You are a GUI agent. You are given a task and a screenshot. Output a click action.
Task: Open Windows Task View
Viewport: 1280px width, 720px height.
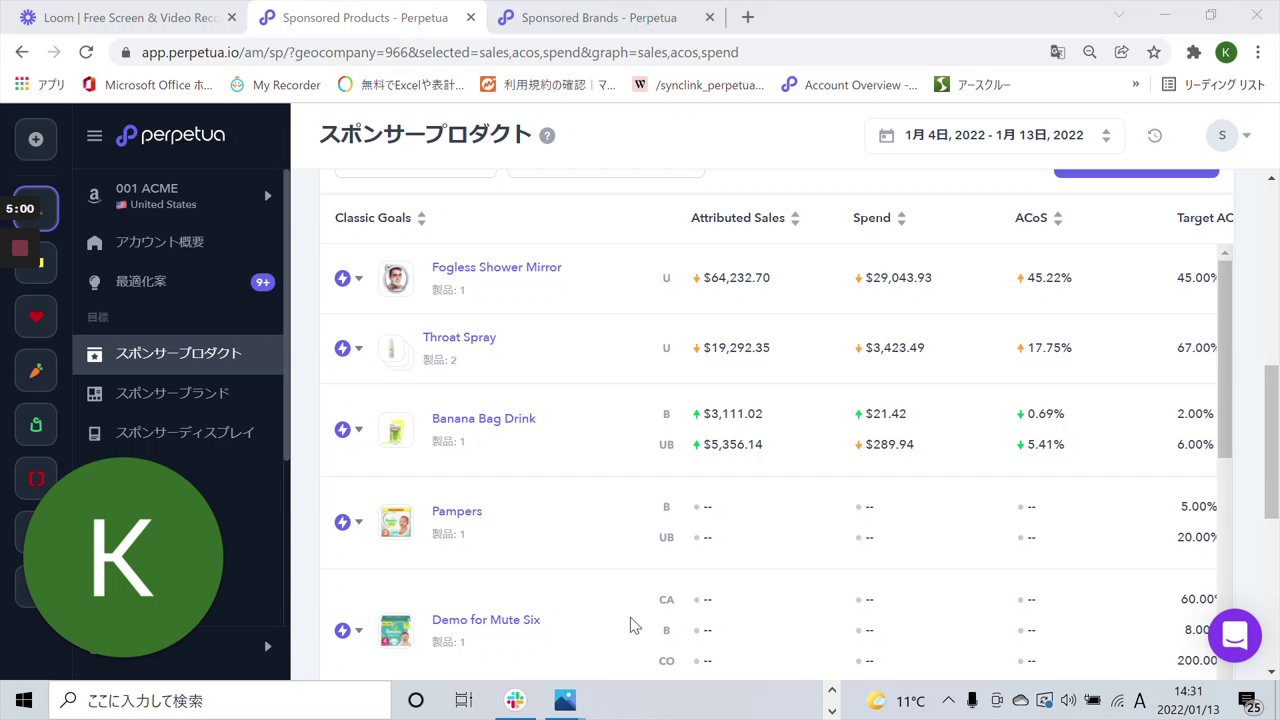point(464,700)
